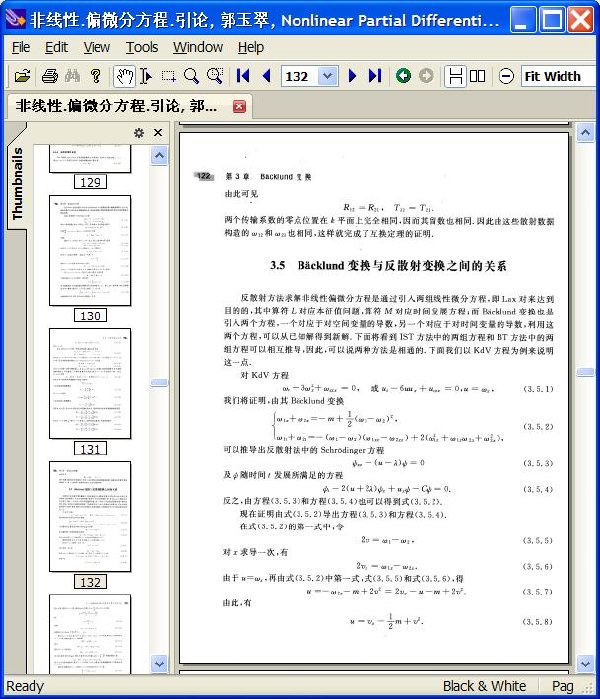Open the Help menu
This screenshot has height=699, width=600.
point(251,47)
